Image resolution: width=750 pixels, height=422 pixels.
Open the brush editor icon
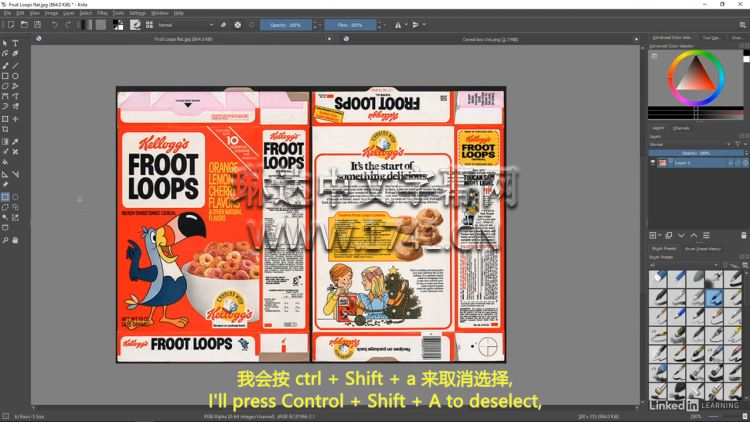point(135,25)
